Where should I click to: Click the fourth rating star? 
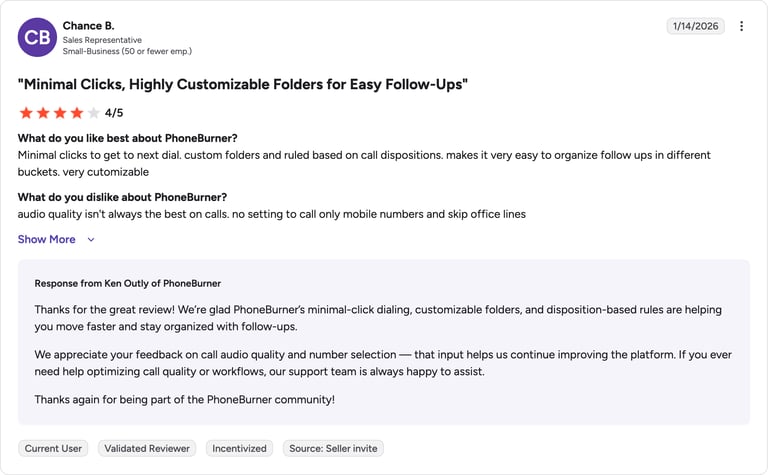pos(77,113)
